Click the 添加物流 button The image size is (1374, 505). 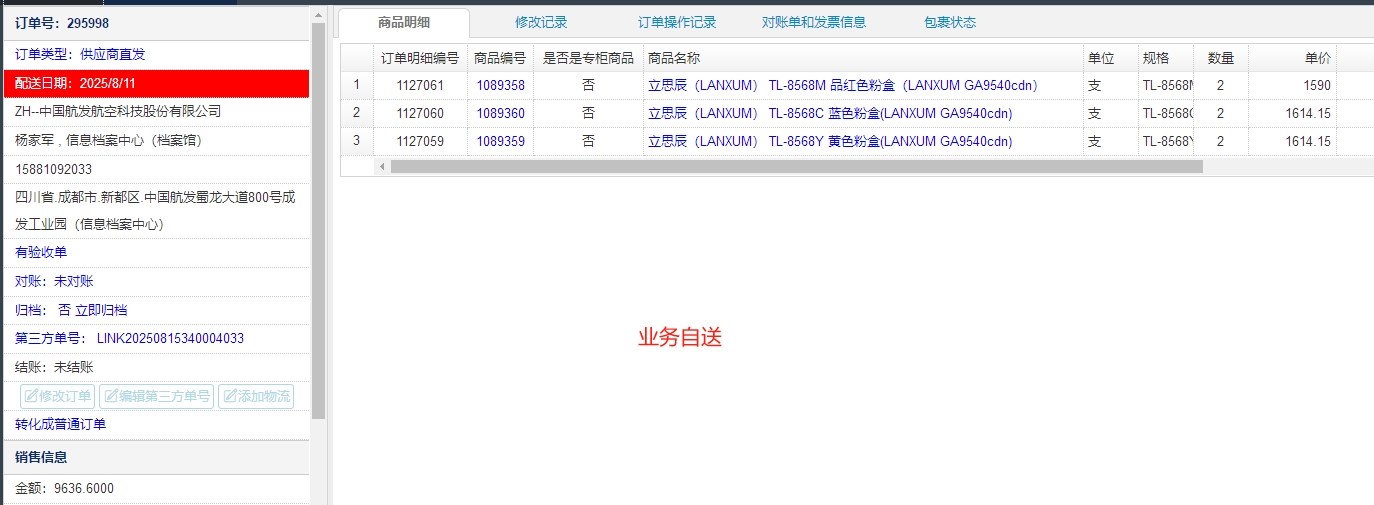(x=256, y=396)
